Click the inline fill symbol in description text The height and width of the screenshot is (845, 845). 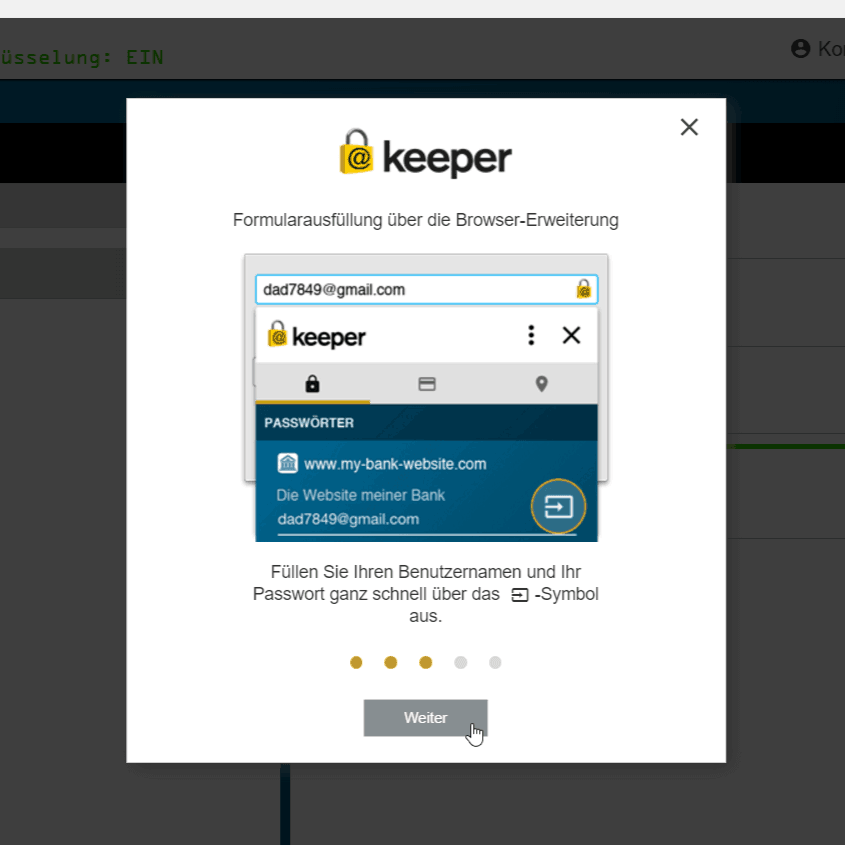520,595
